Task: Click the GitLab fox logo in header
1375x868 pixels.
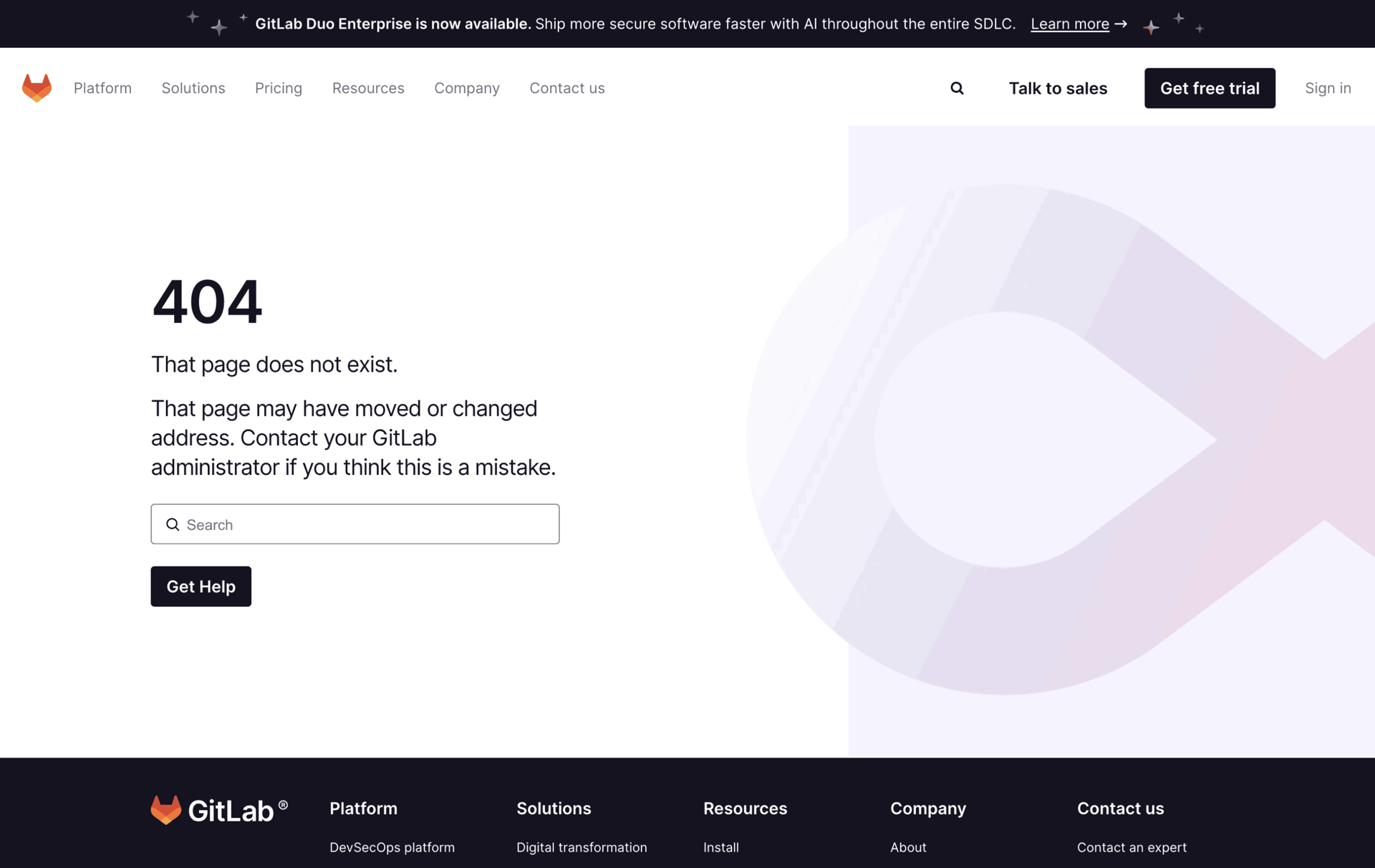Action: [37, 88]
